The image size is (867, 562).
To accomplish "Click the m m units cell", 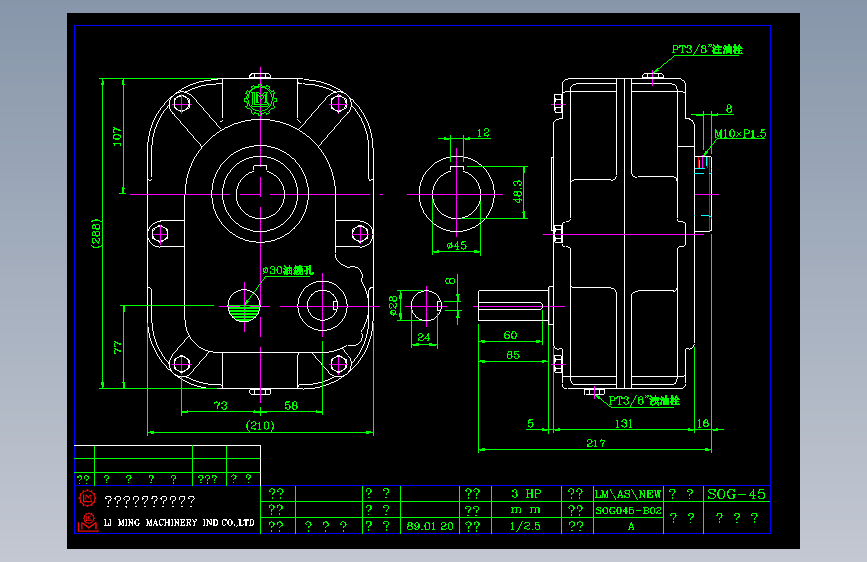I will pyautogui.click(x=526, y=510).
